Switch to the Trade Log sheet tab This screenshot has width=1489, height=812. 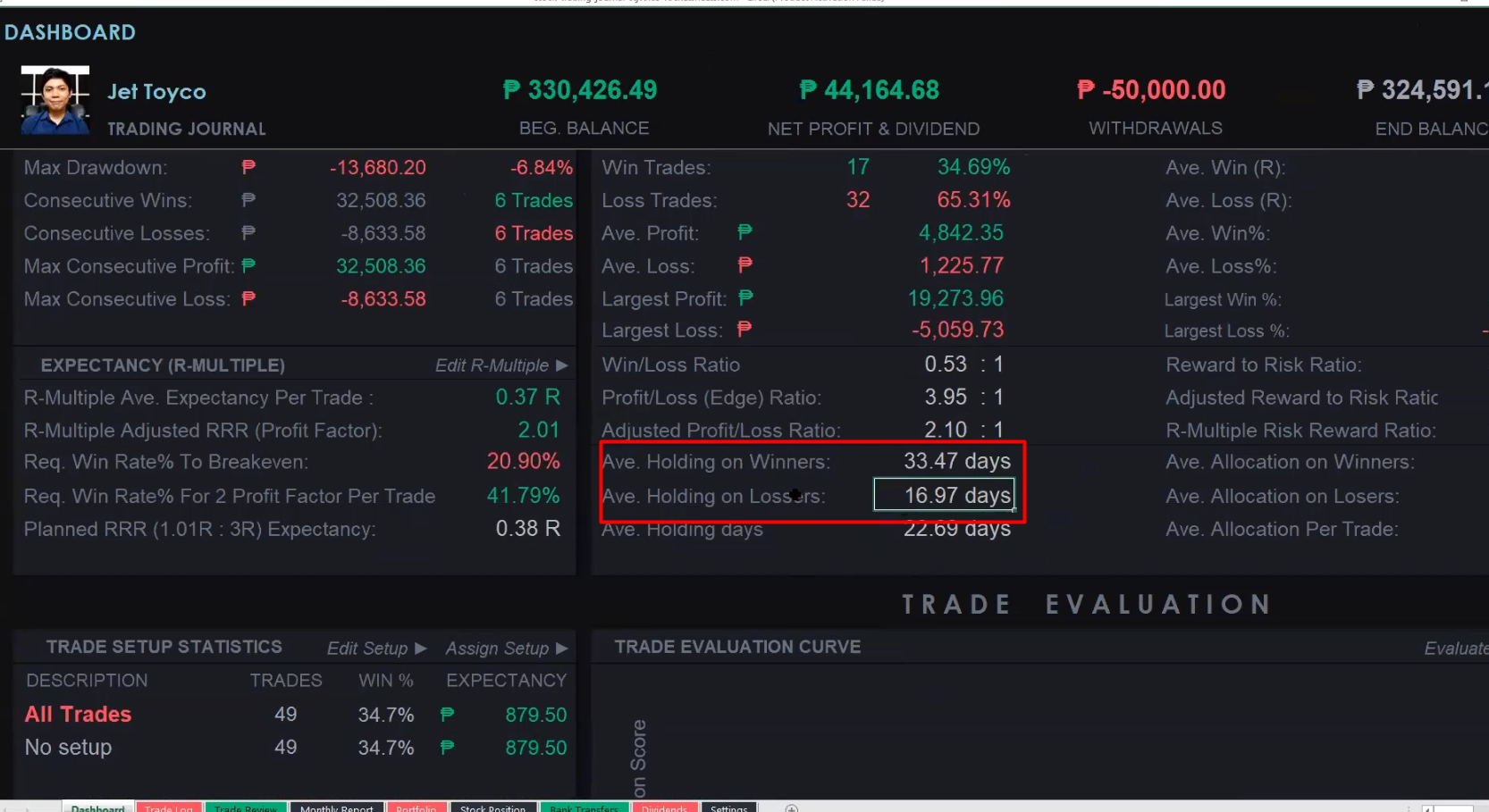coord(169,808)
